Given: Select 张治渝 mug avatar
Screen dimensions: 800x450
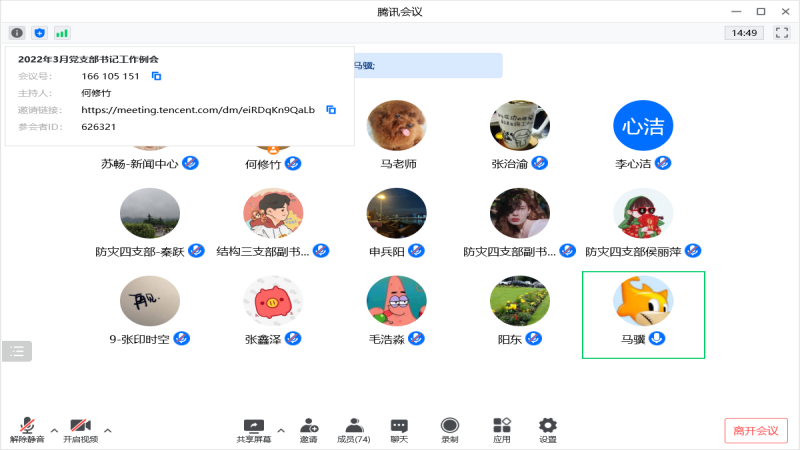Looking at the screenshot, I should click(x=520, y=126).
